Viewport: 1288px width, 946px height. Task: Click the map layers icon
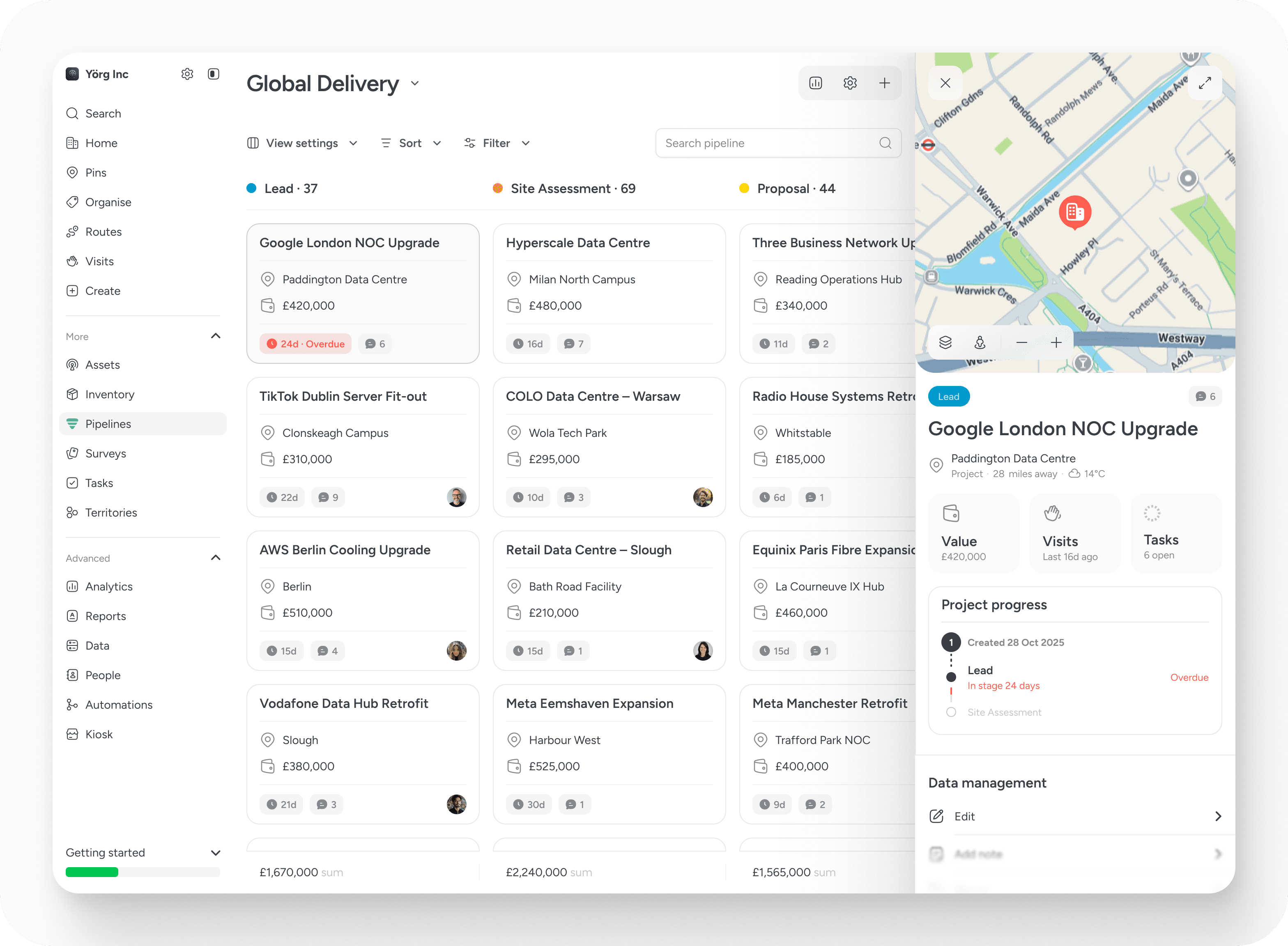coord(945,342)
